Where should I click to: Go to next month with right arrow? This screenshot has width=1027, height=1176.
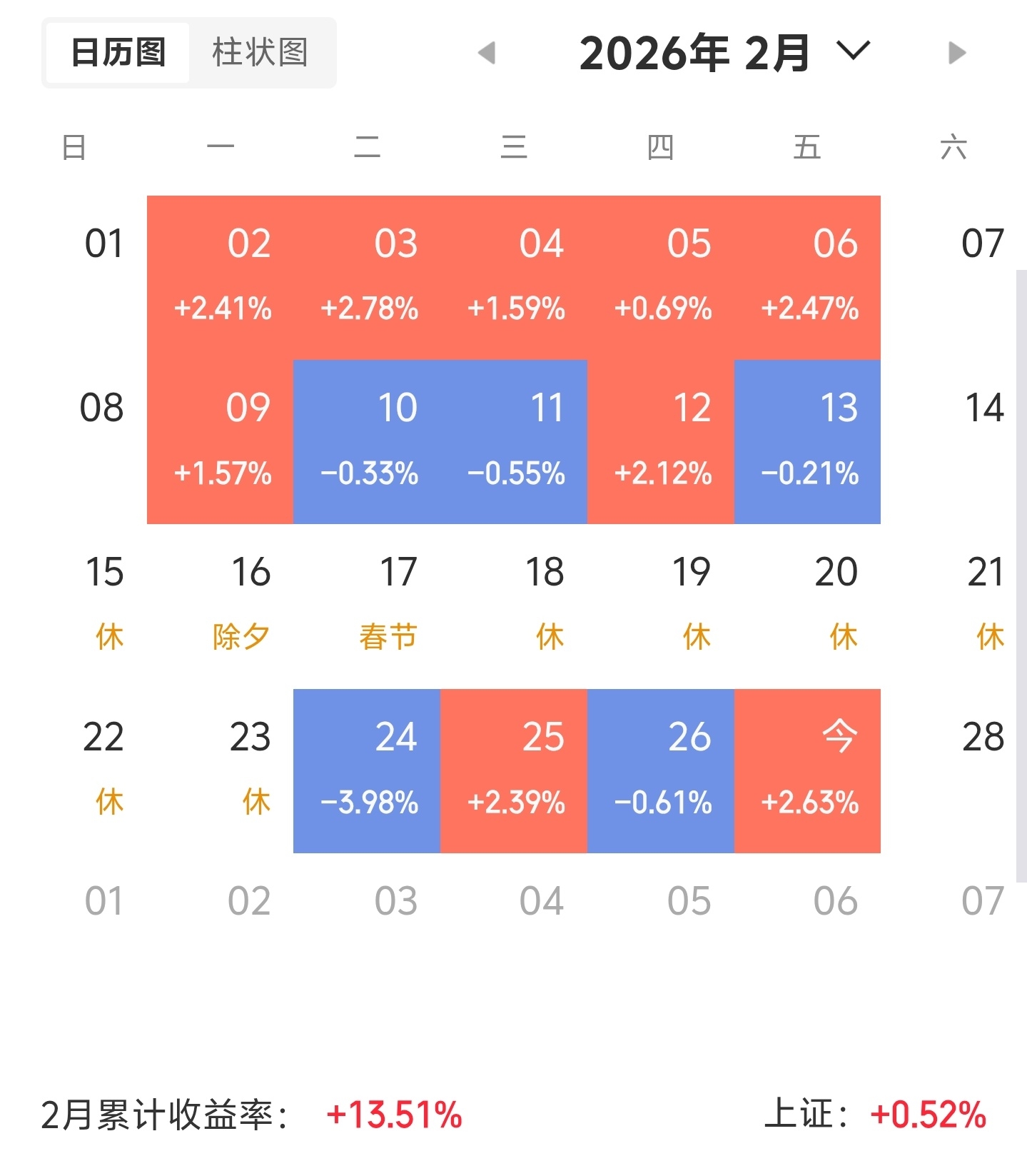click(x=956, y=52)
